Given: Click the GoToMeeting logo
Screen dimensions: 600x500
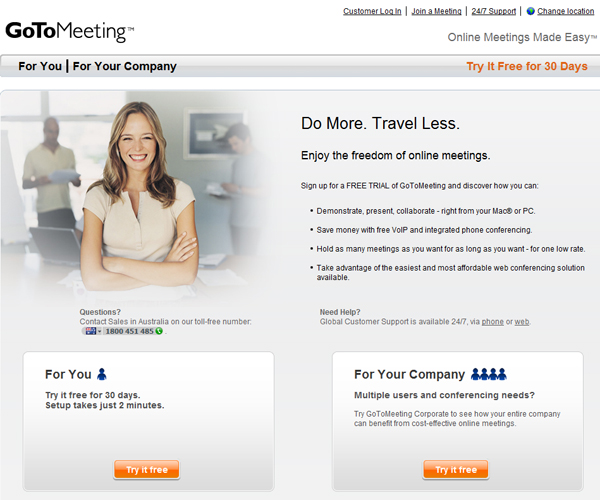Looking at the screenshot, I should pos(70,31).
